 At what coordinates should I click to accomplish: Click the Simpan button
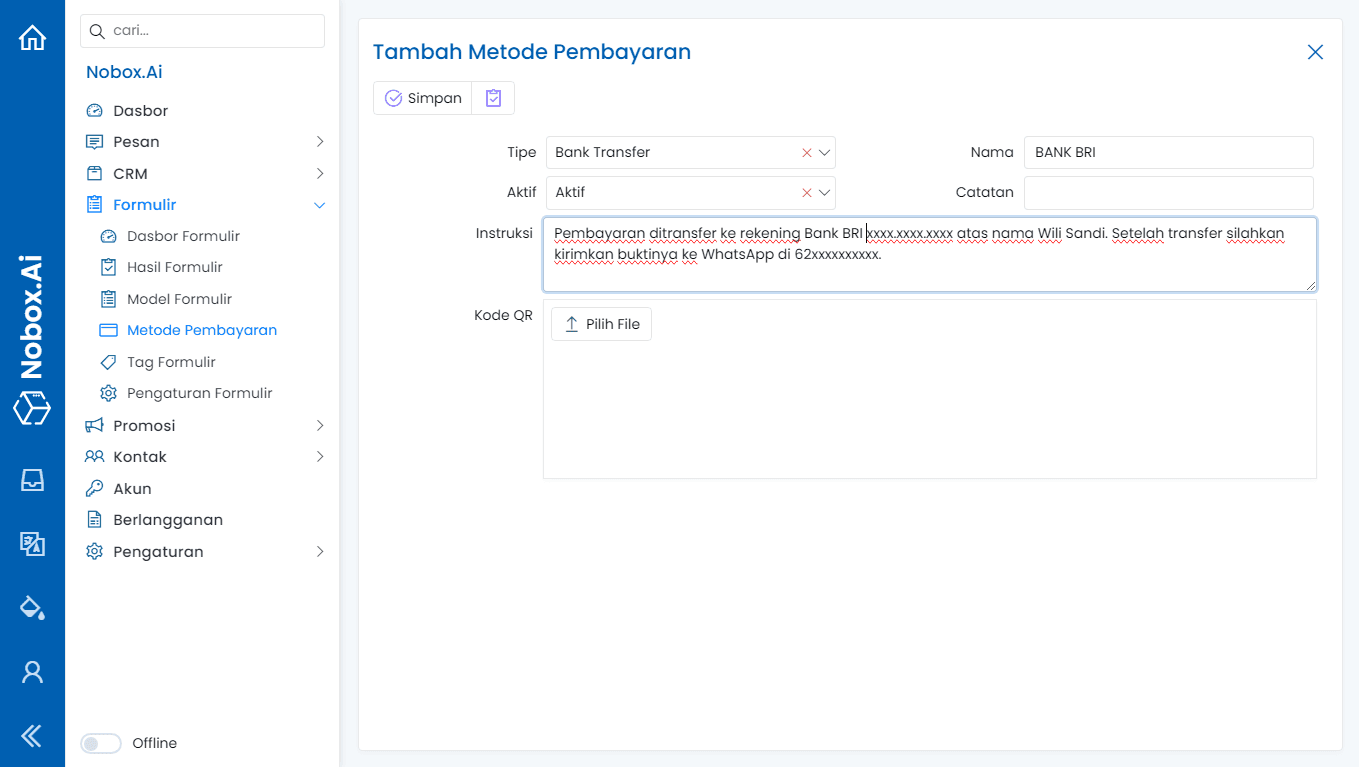point(422,97)
